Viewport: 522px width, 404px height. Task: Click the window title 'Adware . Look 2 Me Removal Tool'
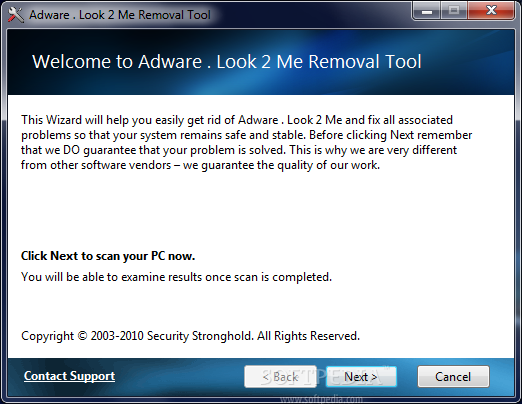[120, 15]
